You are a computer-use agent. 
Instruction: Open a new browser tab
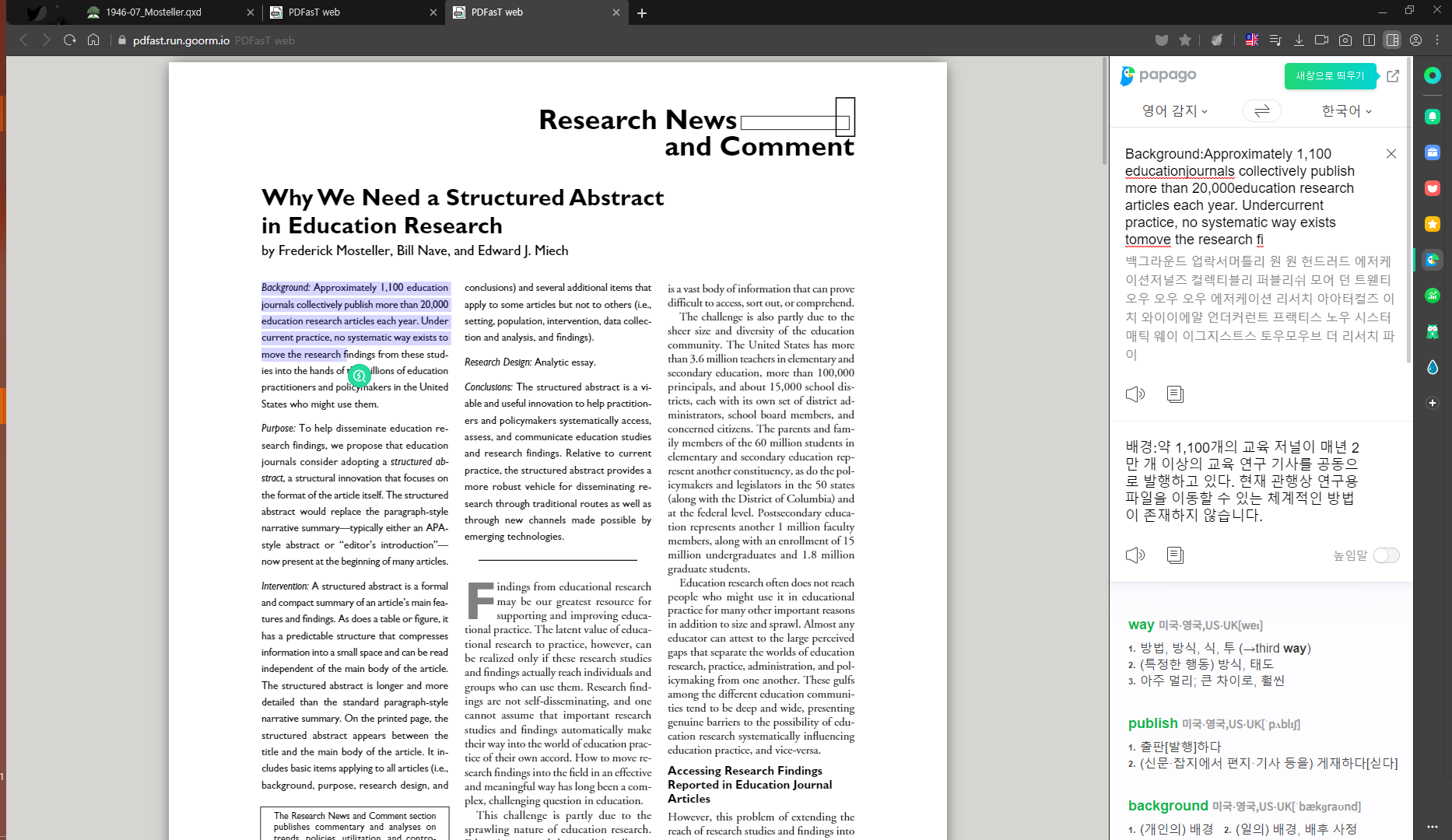coord(642,12)
